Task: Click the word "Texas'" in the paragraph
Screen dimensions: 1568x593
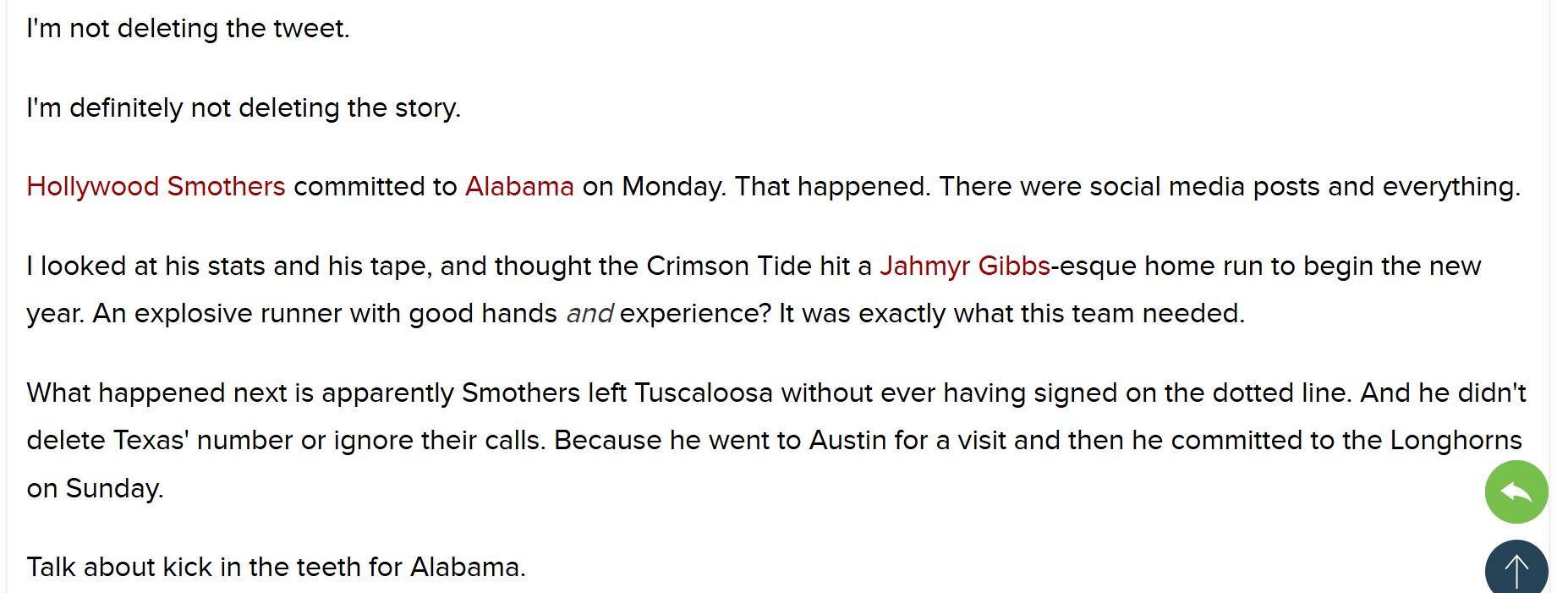Action: tap(151, 440)
